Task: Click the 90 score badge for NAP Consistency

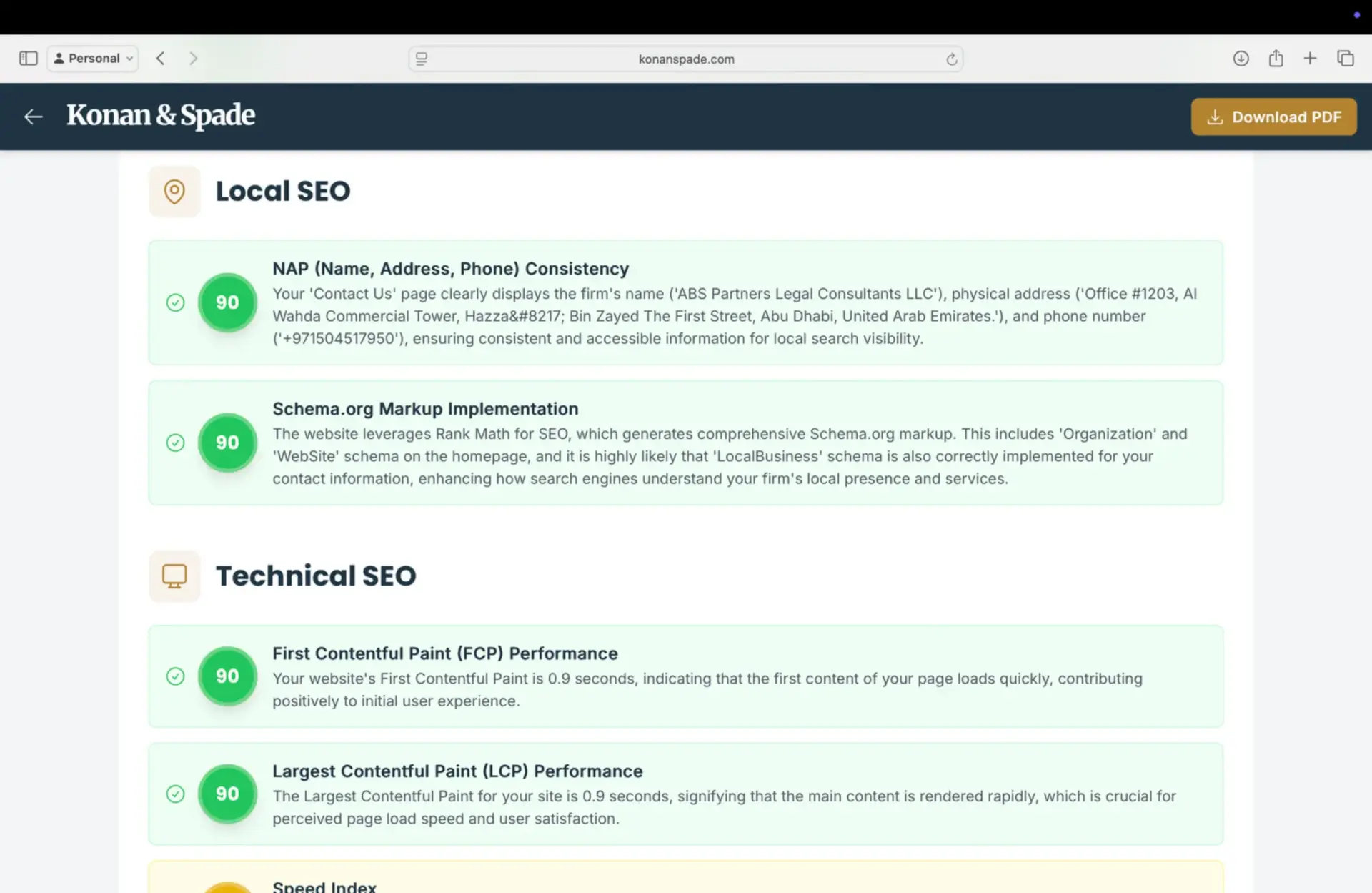Action: point(227,302)
